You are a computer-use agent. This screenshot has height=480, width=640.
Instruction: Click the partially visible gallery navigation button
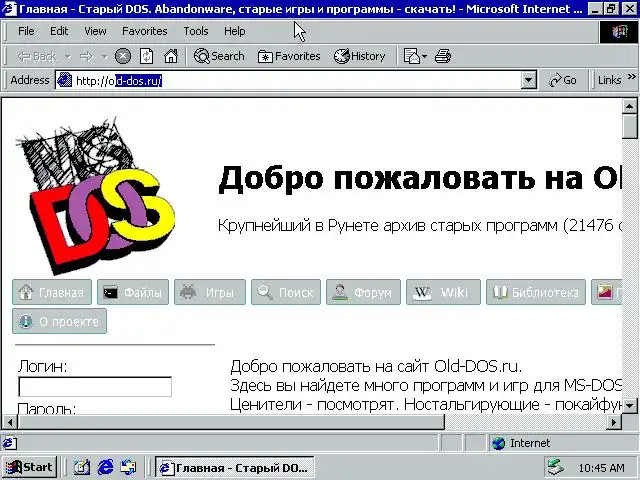pos(607,292)
